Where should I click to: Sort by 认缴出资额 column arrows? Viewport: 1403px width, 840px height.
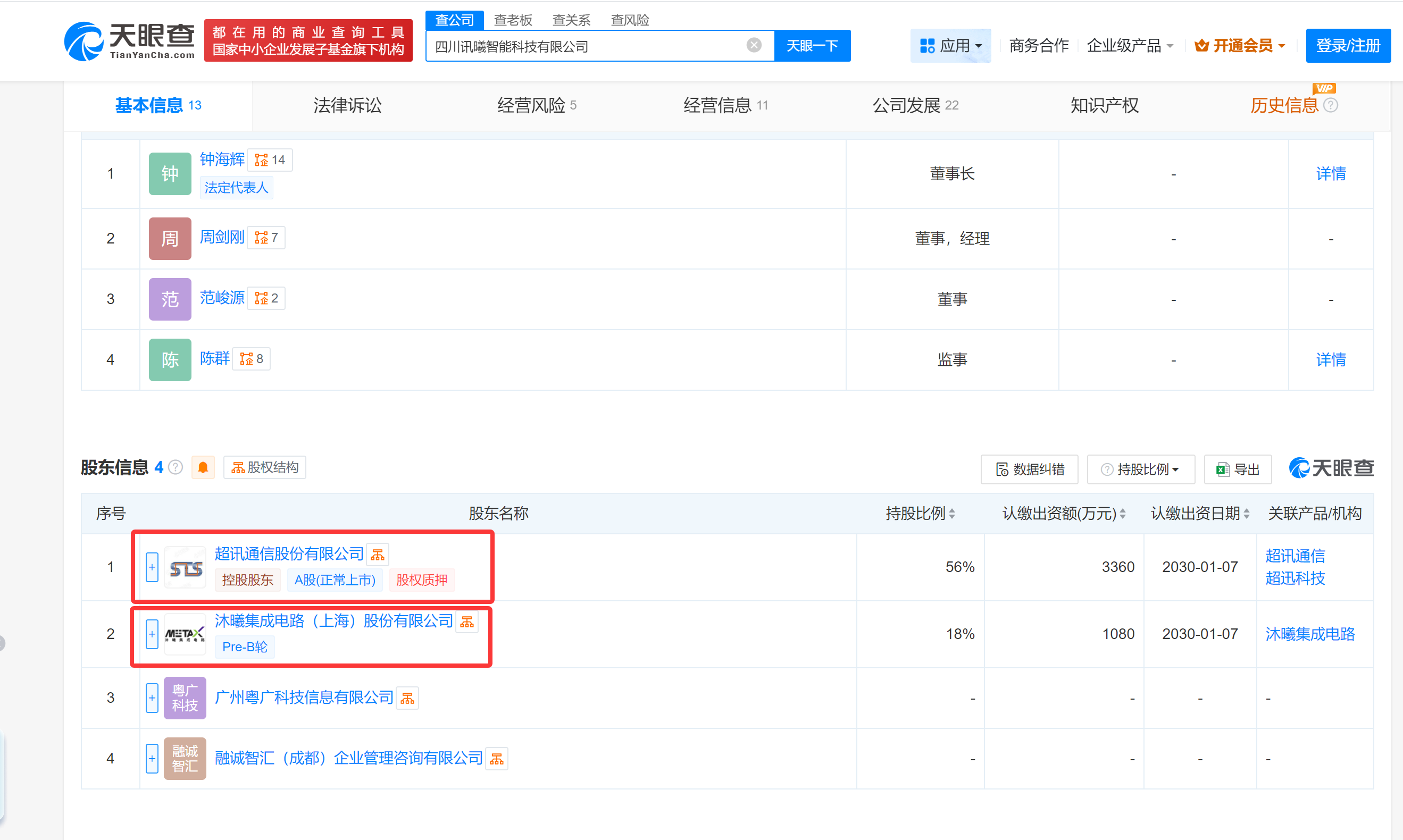pos(1122,514)
